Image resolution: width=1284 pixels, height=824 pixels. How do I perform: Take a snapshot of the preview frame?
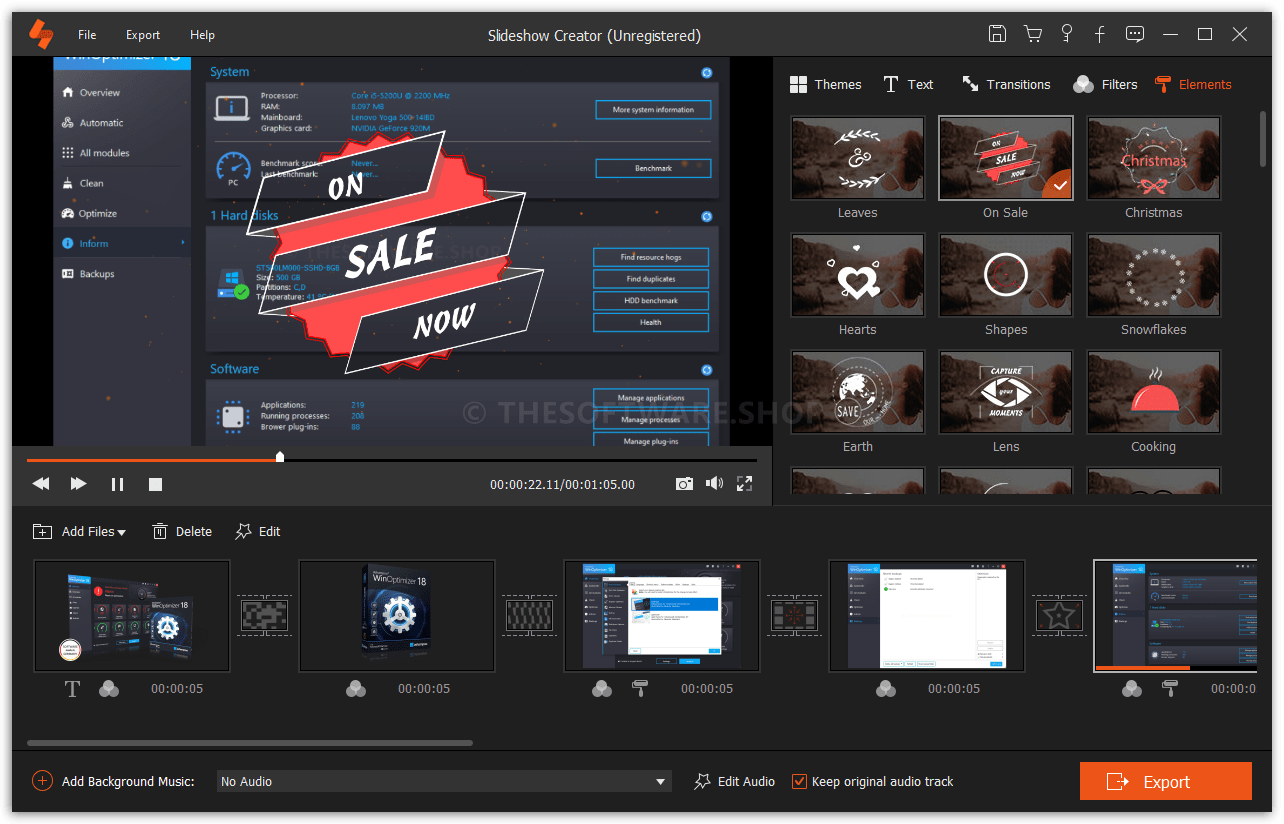[684, 483]
